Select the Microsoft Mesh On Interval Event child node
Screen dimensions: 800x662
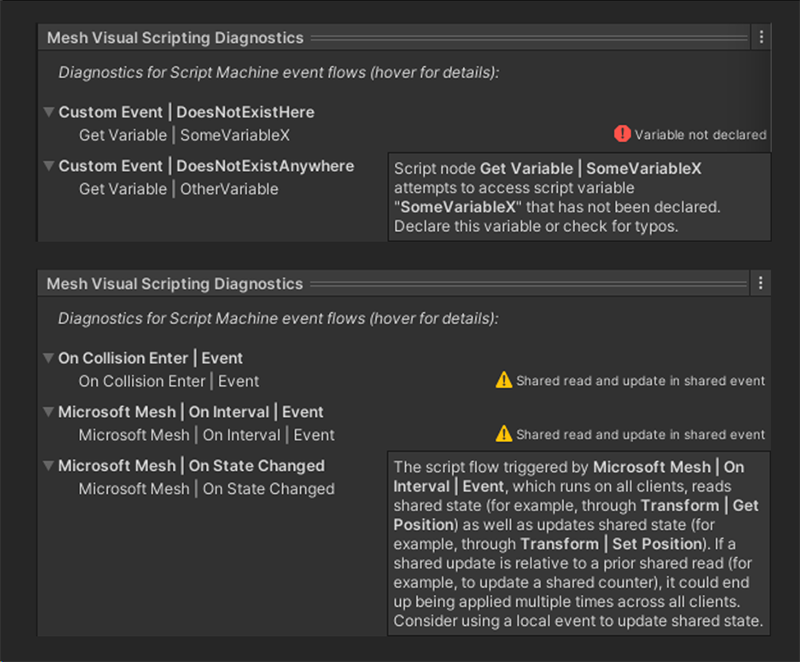(x=206, y=435)
